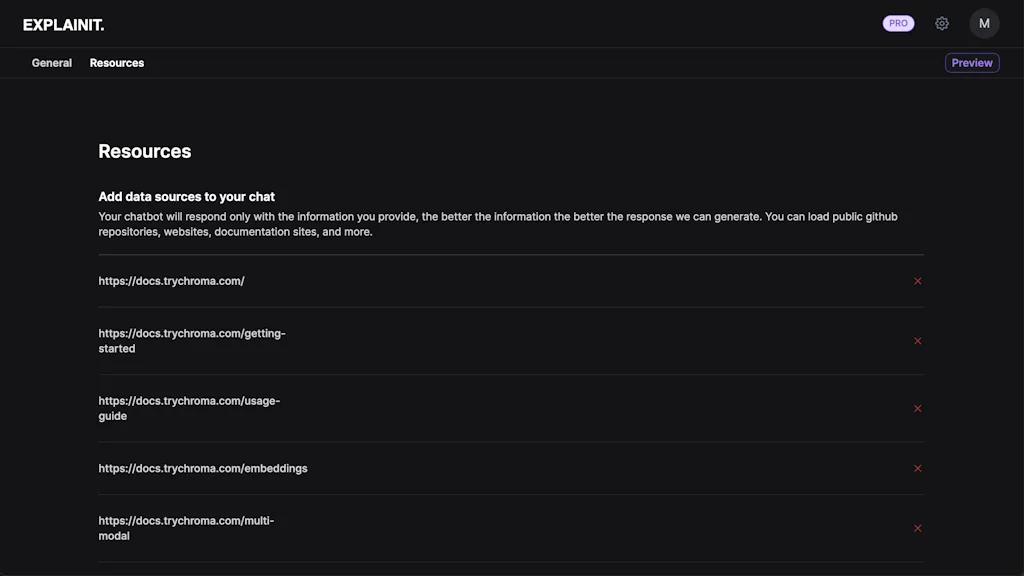1024x576 pixels.
Task: Delete the getting-started resource with its red X
Action: (x=917, y=341)
